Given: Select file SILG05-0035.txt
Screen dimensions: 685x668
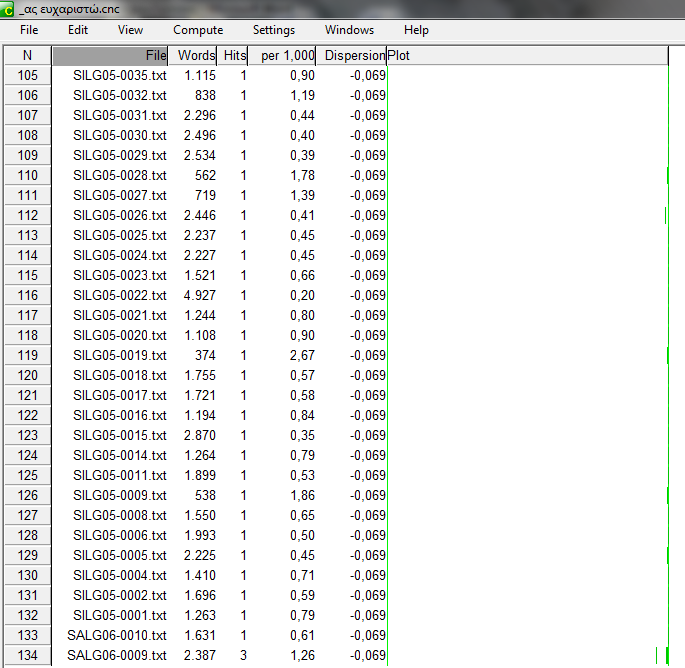Looking at the screenshot, I should (x=120, y=76).
